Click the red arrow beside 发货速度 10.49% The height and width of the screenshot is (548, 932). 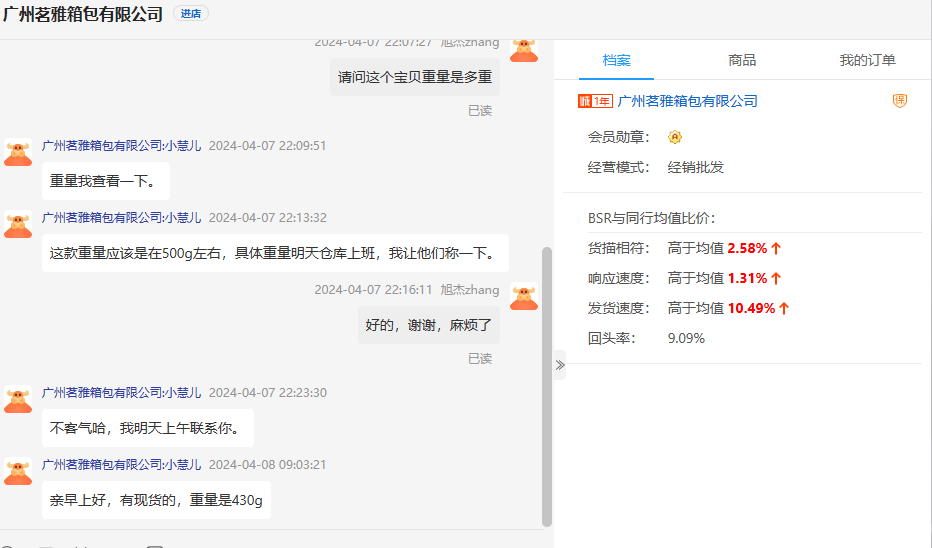pos(784,308)
